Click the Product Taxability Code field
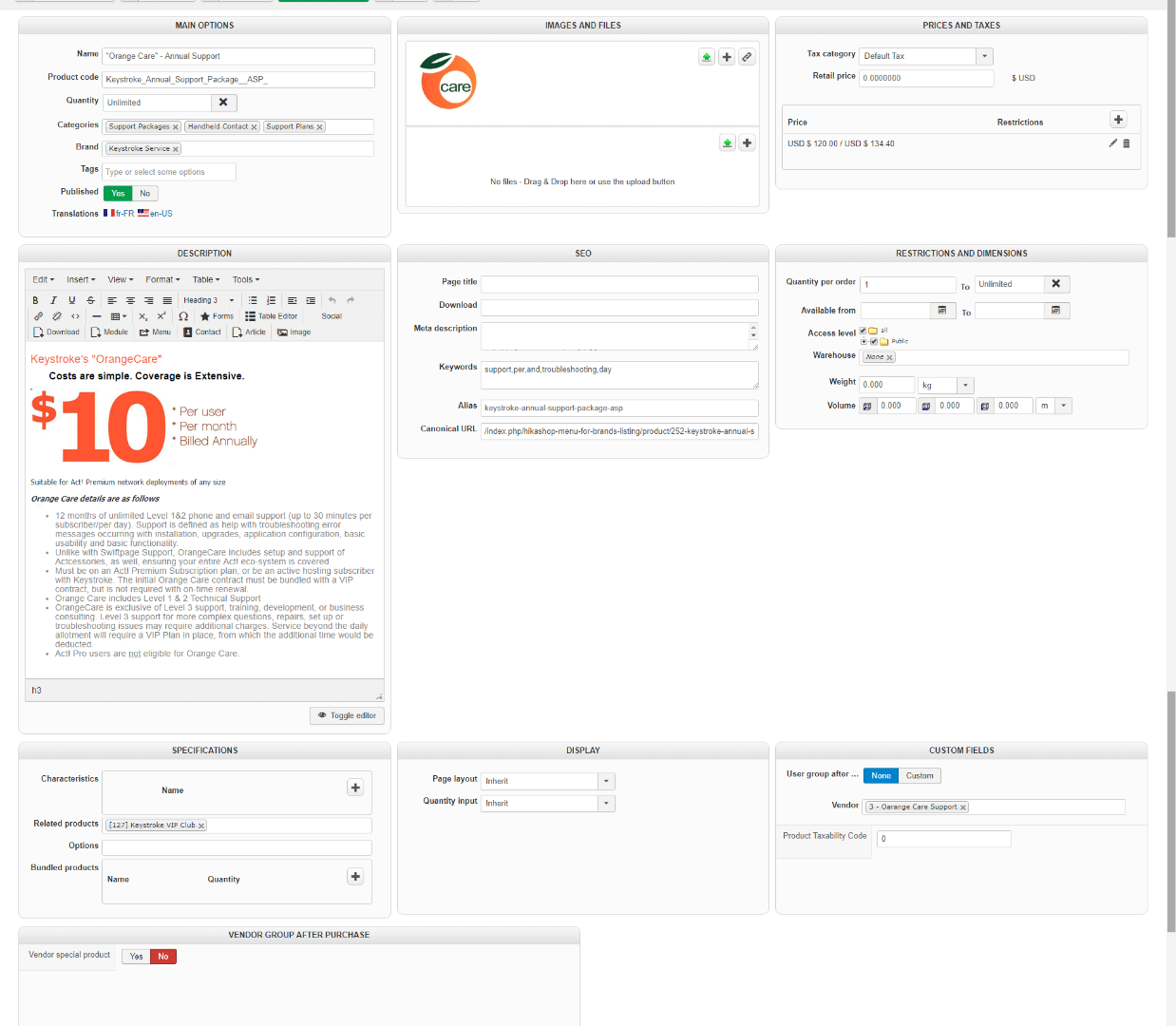The image size is (1176, 1026). 943,839
